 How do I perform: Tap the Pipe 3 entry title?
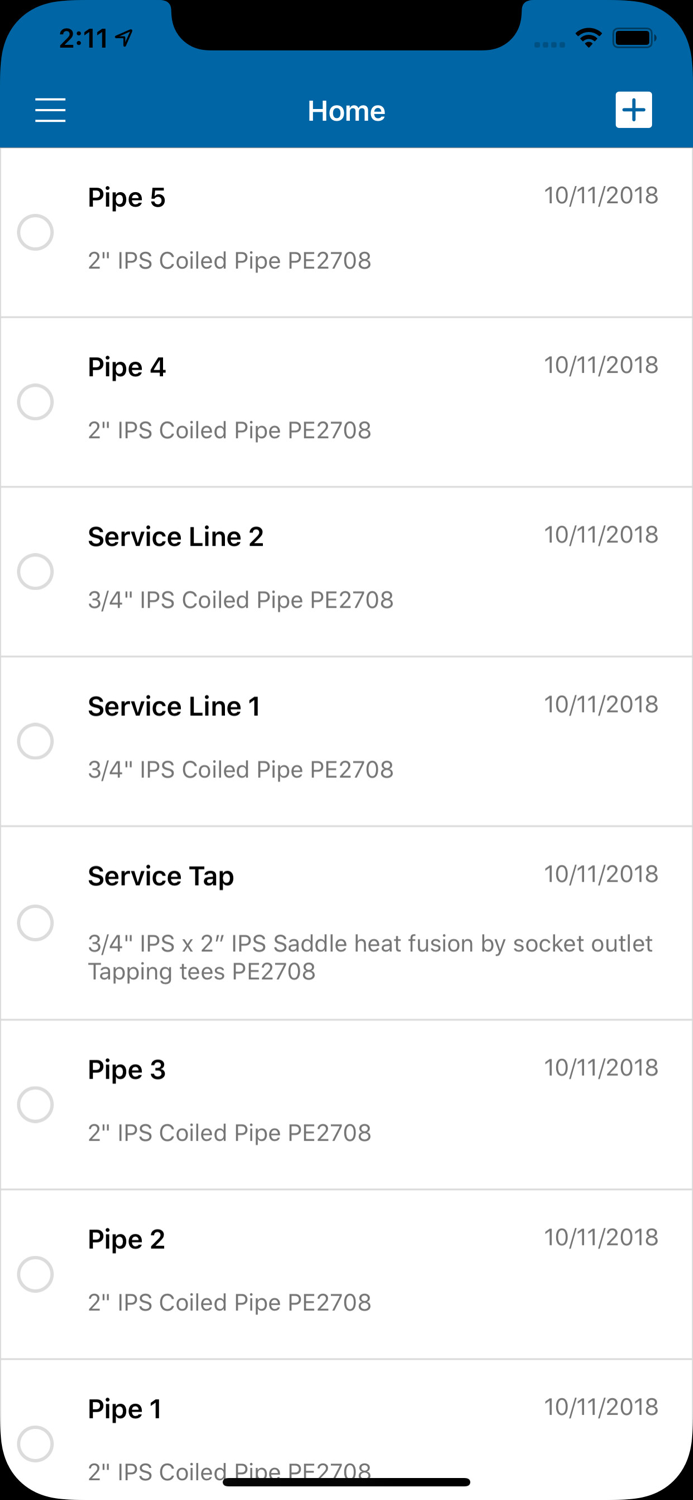point(127,1070)
